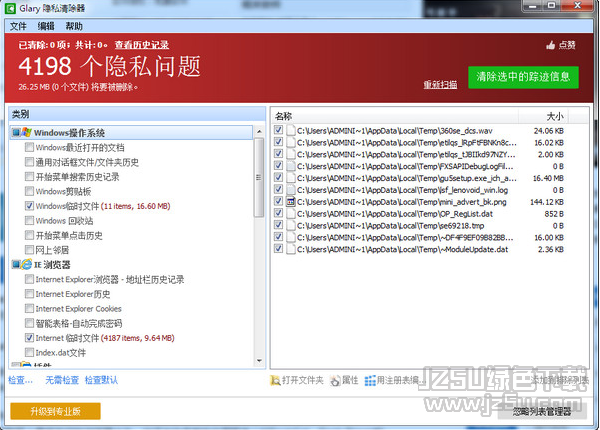
Task: Click the 用注册表编辑 registry icon
Action: [x=370, y=380]
